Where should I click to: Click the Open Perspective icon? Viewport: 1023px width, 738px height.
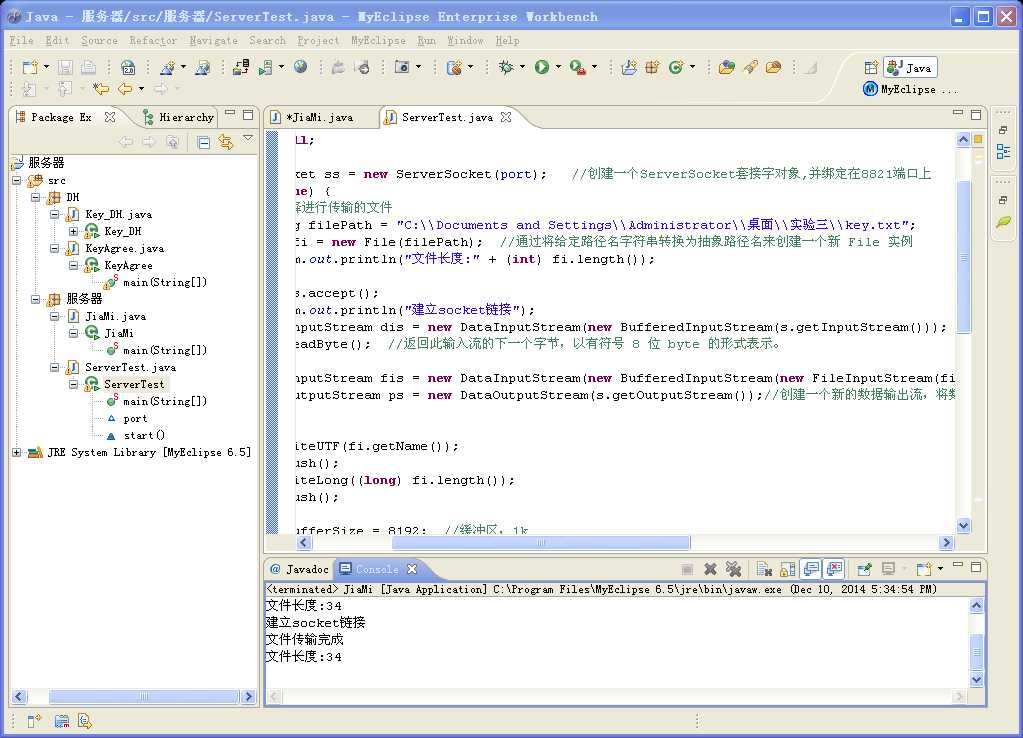coord(871,67)
